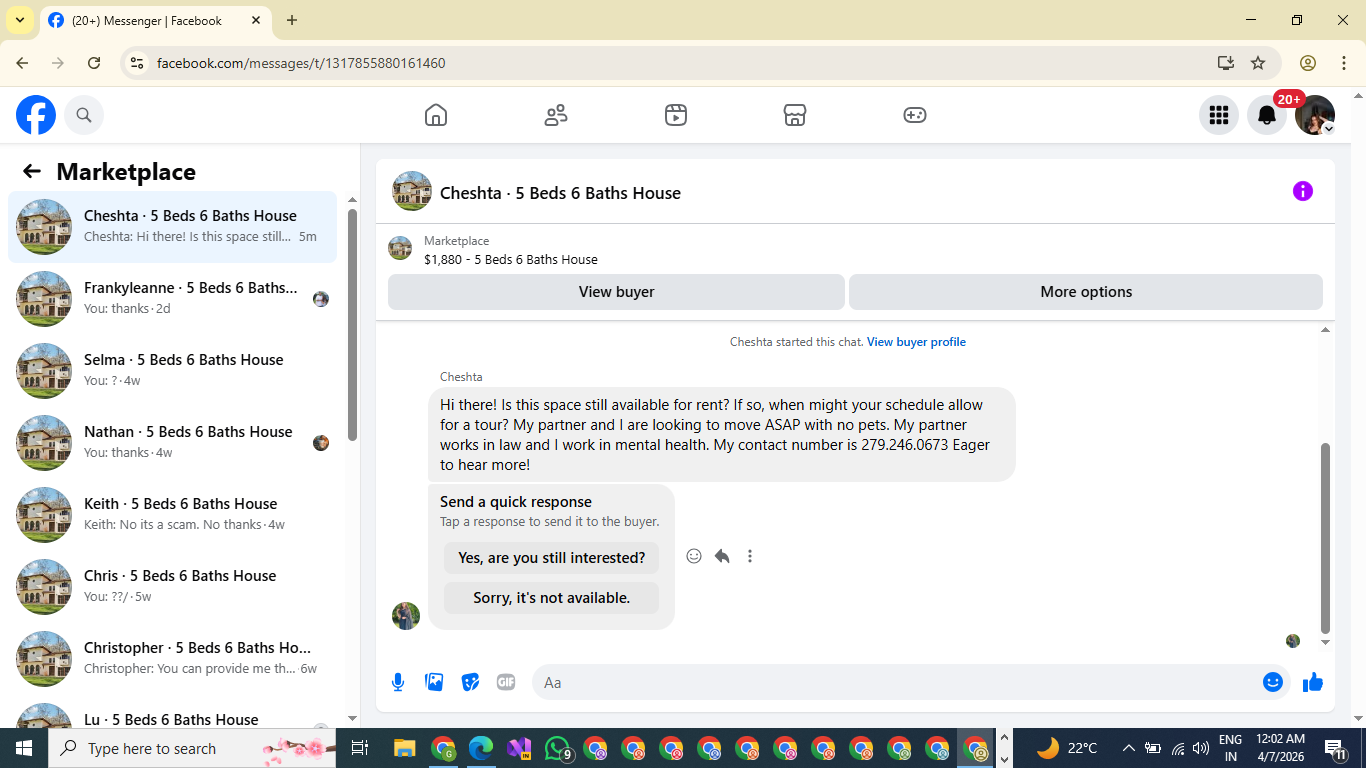Open the Facebook apps grid menu

pos(1219,115)
